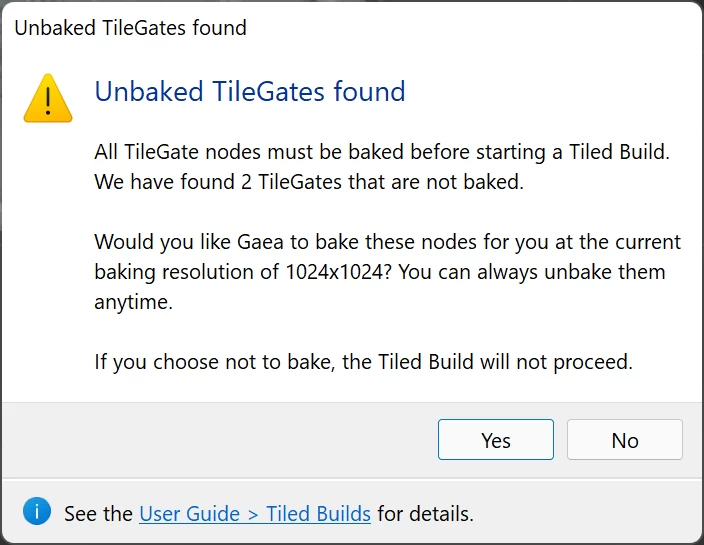Click the 'All TileGate nodes must be baked' sentence
The image size is (704, 545).
[x=382, y=152]
